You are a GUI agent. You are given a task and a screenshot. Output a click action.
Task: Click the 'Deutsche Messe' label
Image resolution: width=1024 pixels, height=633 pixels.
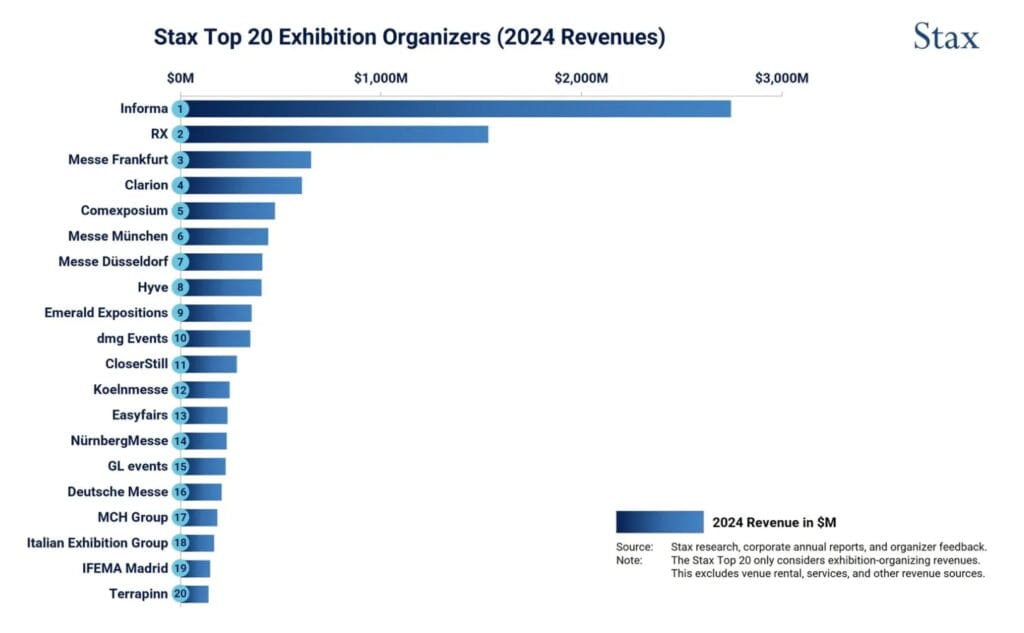pyautogui.click(x=118, y=492)
